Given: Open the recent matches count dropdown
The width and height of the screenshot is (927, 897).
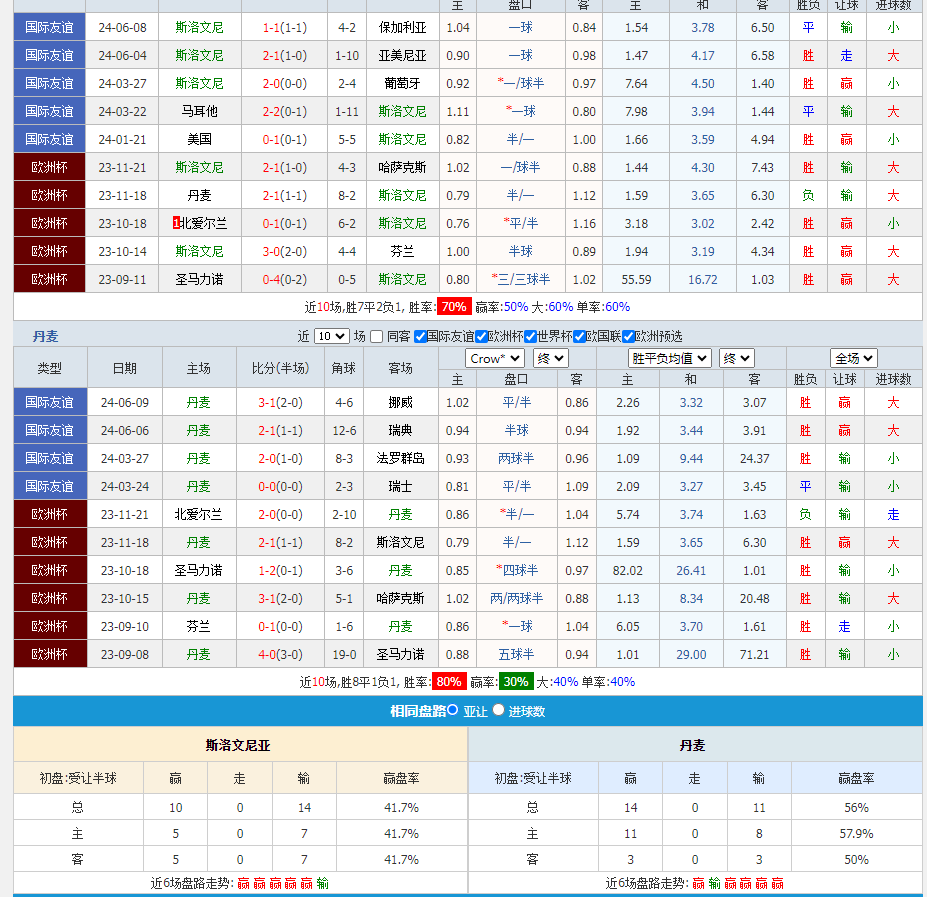Looking at the screenshot, I should click(x=332, y=337).
